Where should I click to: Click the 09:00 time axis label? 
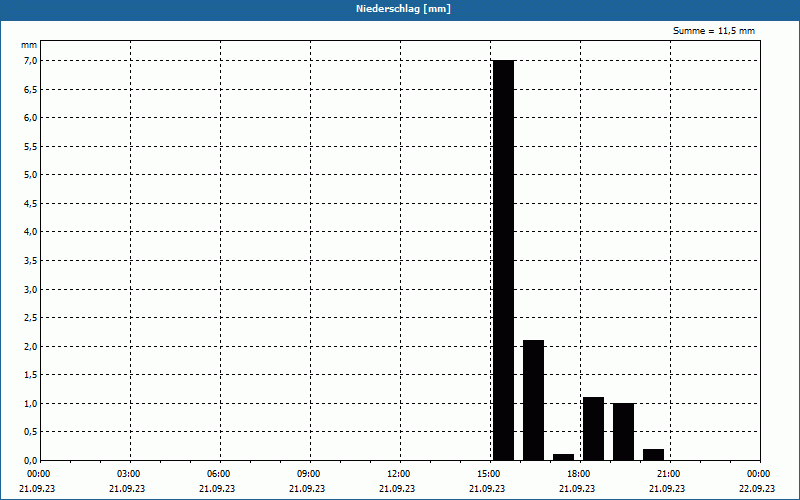point(309,474)
